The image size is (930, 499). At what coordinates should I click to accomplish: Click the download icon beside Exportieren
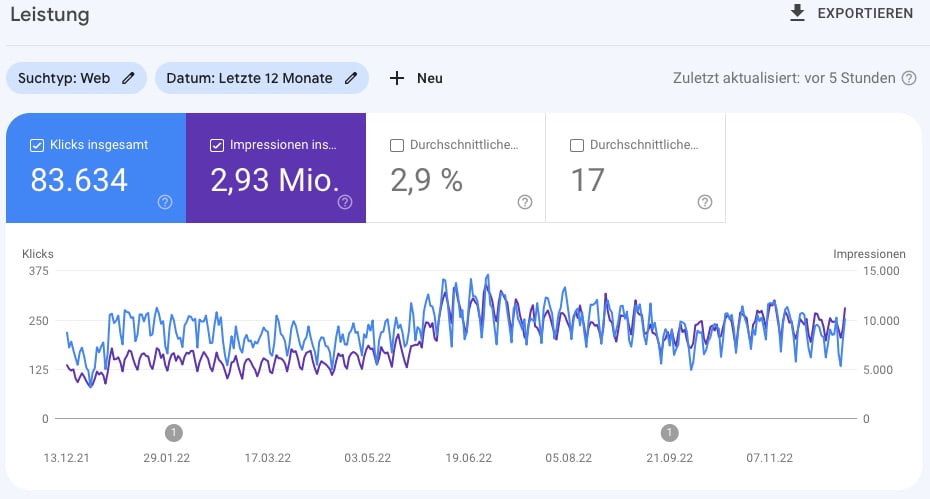[x=797, y=13]
